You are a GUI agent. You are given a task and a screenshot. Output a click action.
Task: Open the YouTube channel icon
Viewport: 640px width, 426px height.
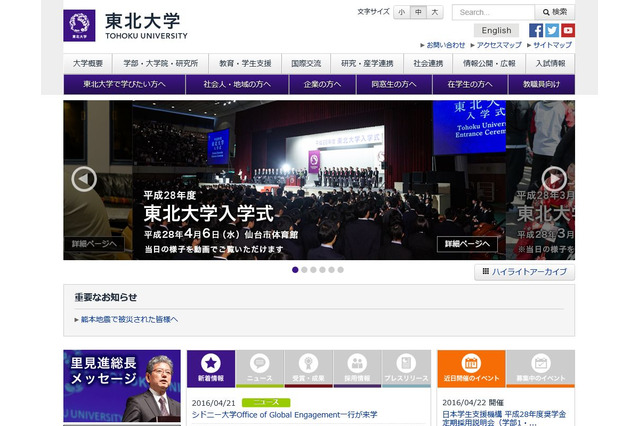tap(568, 30)
